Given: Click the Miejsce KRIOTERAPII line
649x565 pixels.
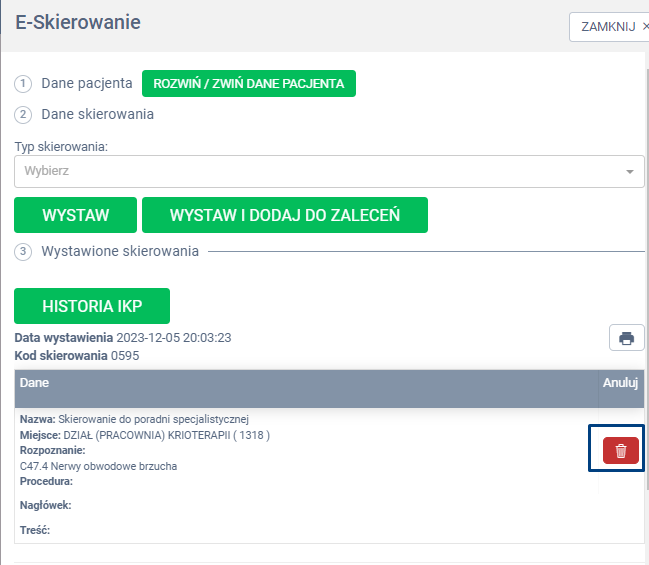Looking at the screenshot, I should 145,435.
